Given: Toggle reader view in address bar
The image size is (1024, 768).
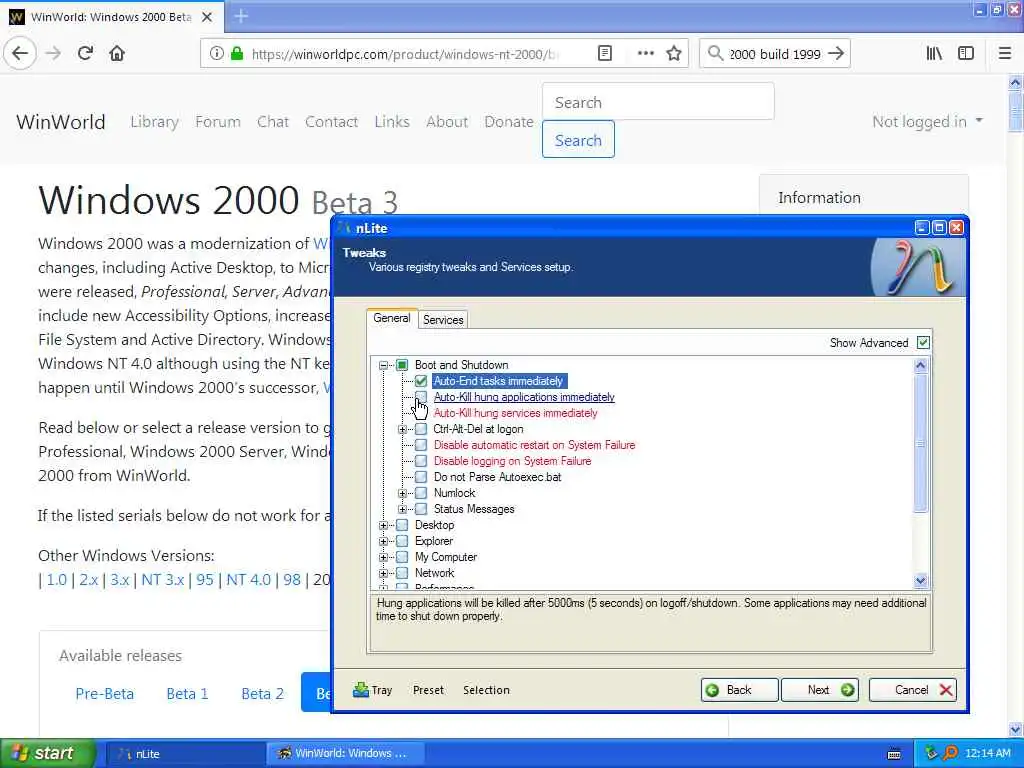Looking at the screenshot, I should pyautogui.click(x=605, y=54).
